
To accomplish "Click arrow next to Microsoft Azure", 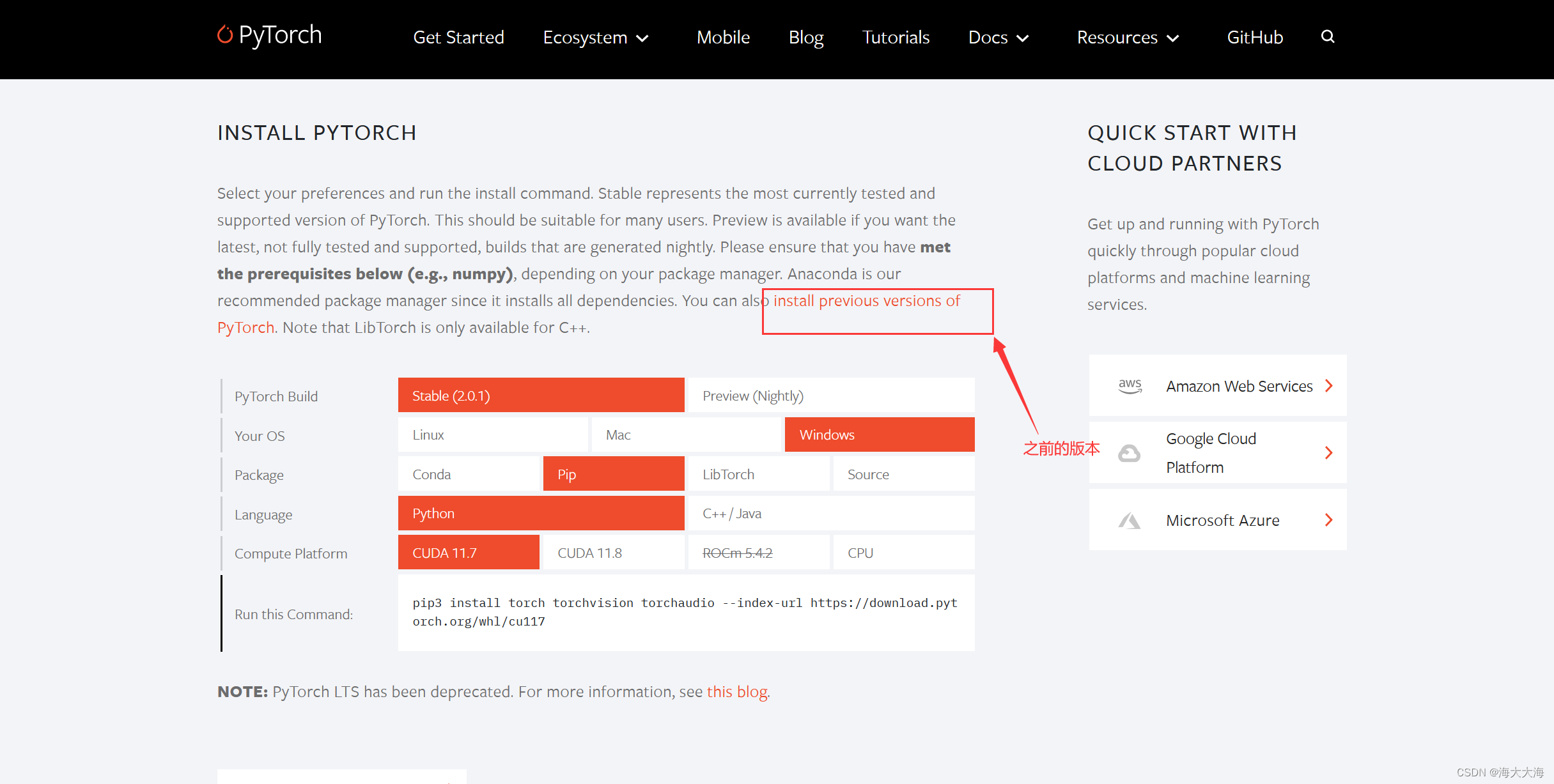I will [1329, 520].
